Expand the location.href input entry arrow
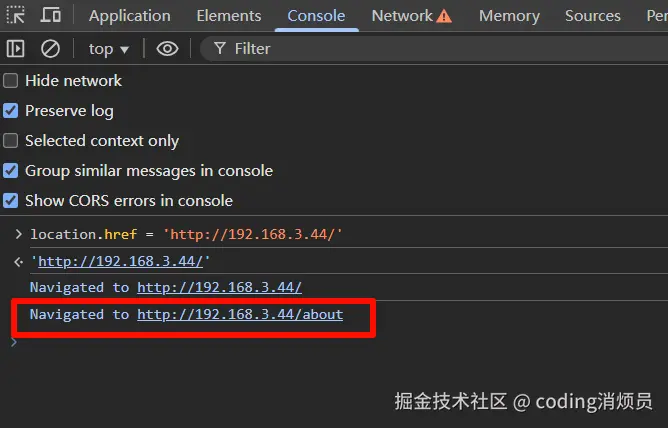The width and height of the screenshot is (668, 428). click(x=18, y=234)
